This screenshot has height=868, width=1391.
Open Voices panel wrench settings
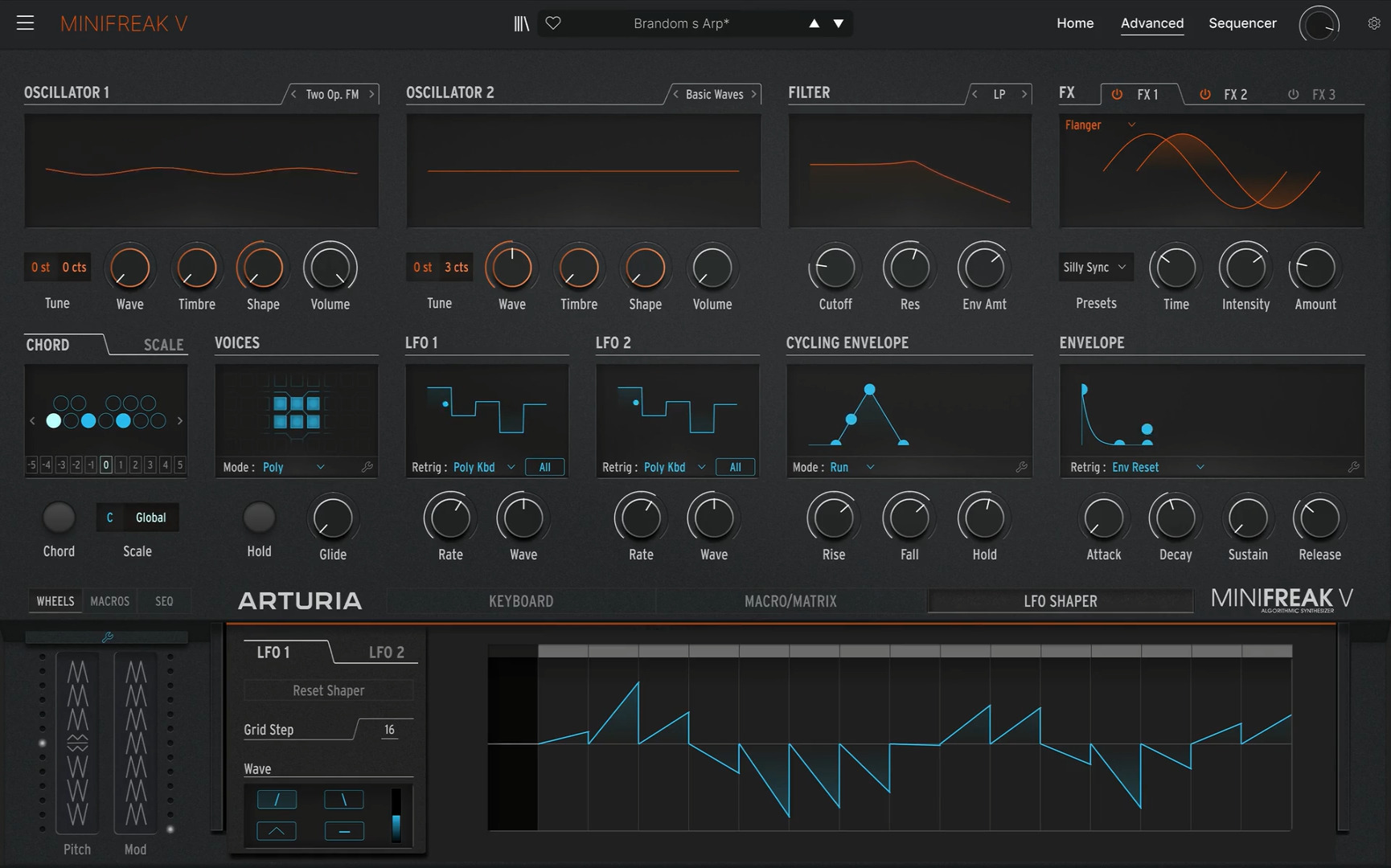pyautogui.click(x=367, y=467)
